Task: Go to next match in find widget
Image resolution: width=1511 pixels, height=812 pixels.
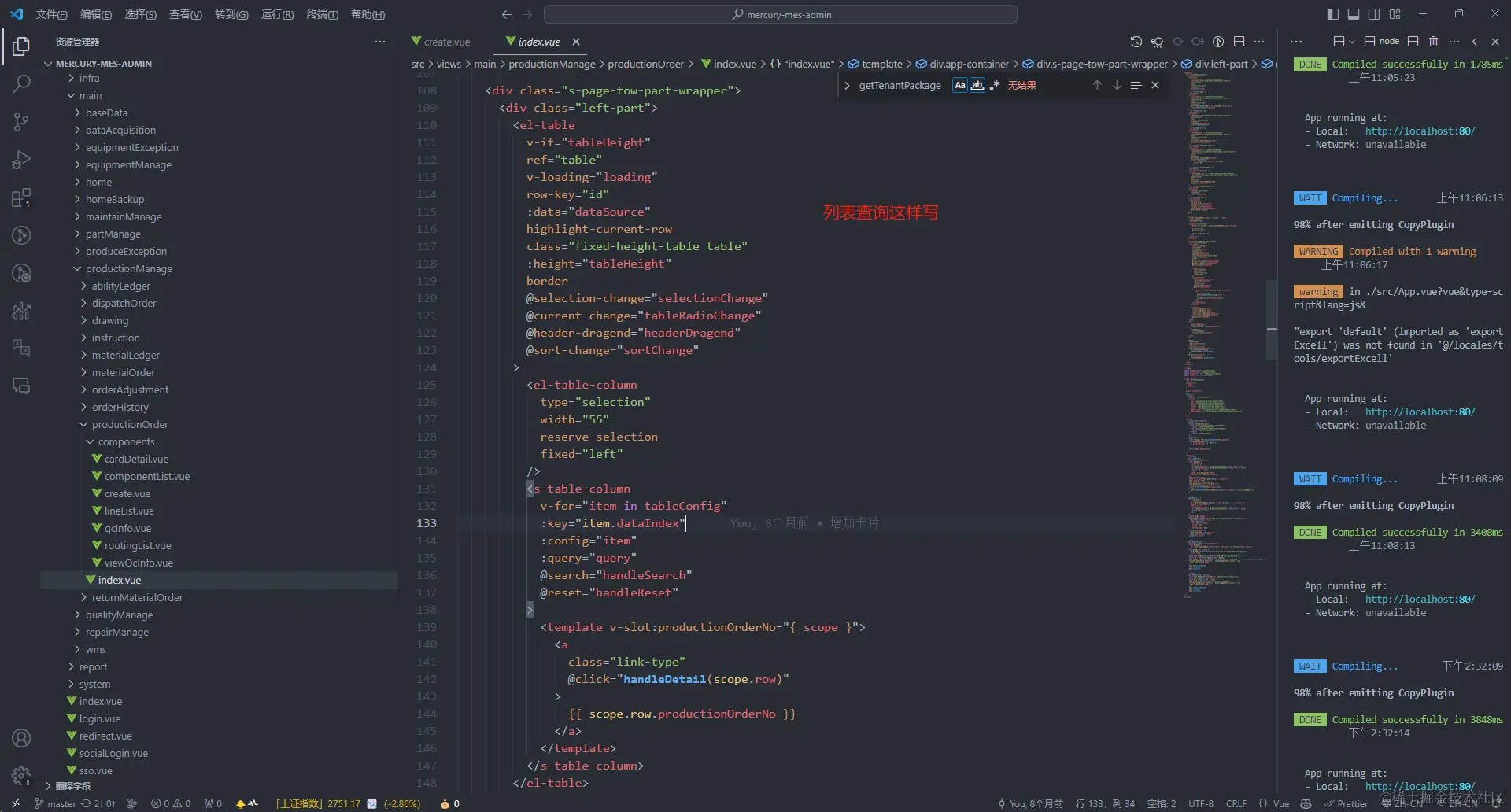Action: 1117,85
